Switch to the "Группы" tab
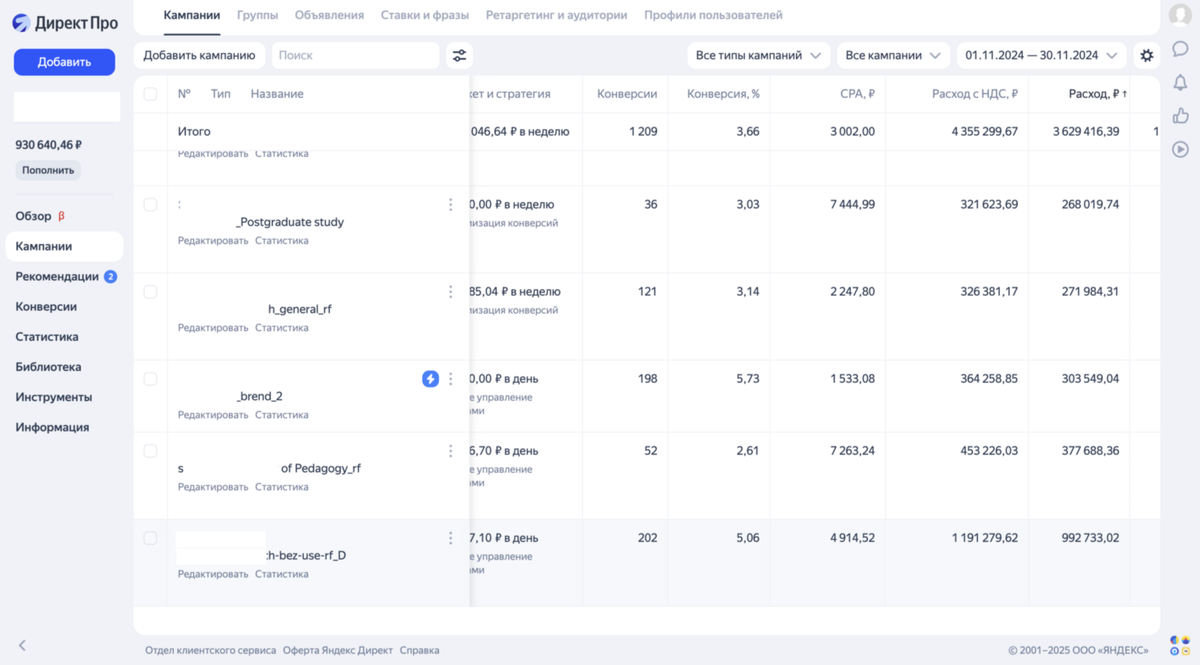The image size is (1200, 665). [258, 15]
